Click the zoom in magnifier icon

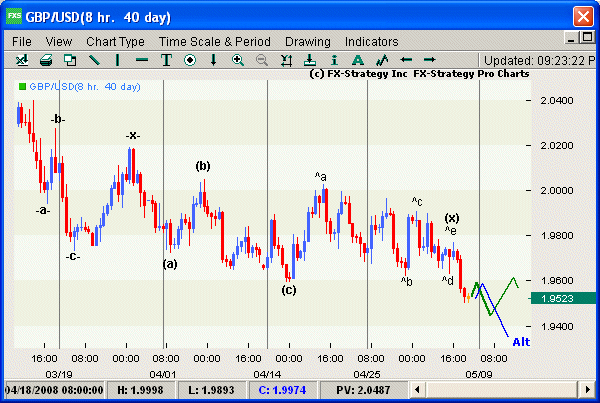point(238,60)
